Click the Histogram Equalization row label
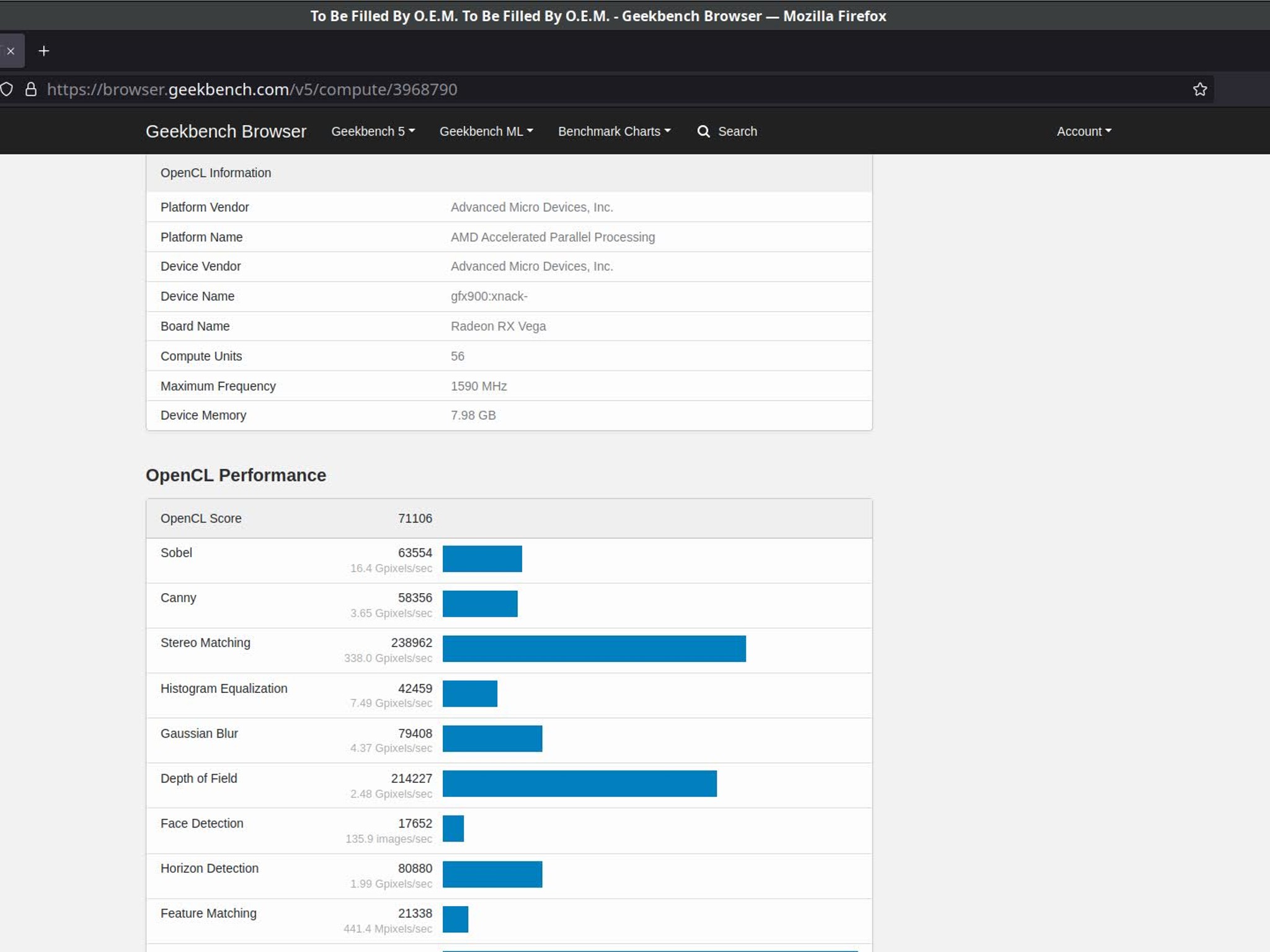The height and width of the screenshot is (952, 1270). [x=224, y=689]
